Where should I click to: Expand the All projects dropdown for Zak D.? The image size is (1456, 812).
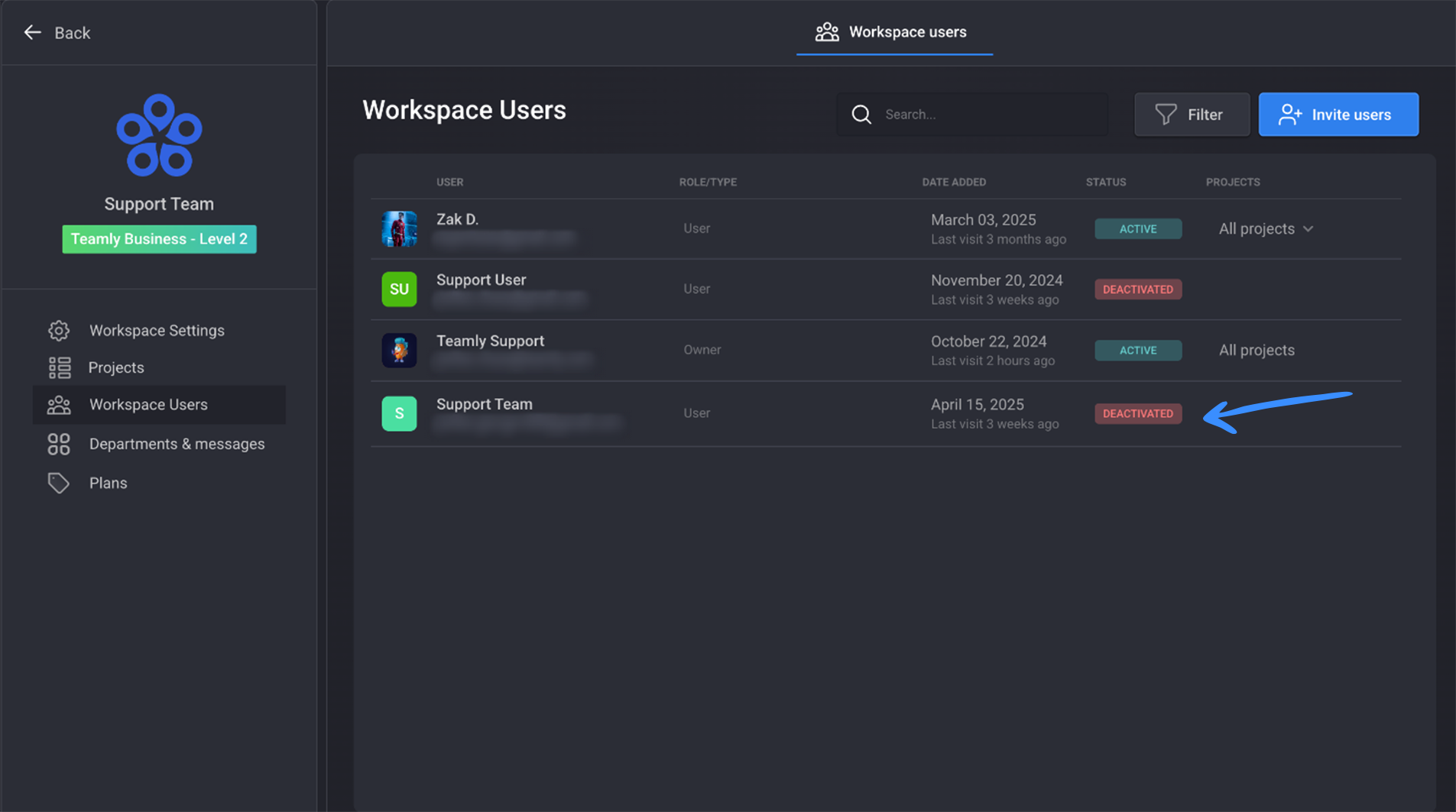[1266, 228]
